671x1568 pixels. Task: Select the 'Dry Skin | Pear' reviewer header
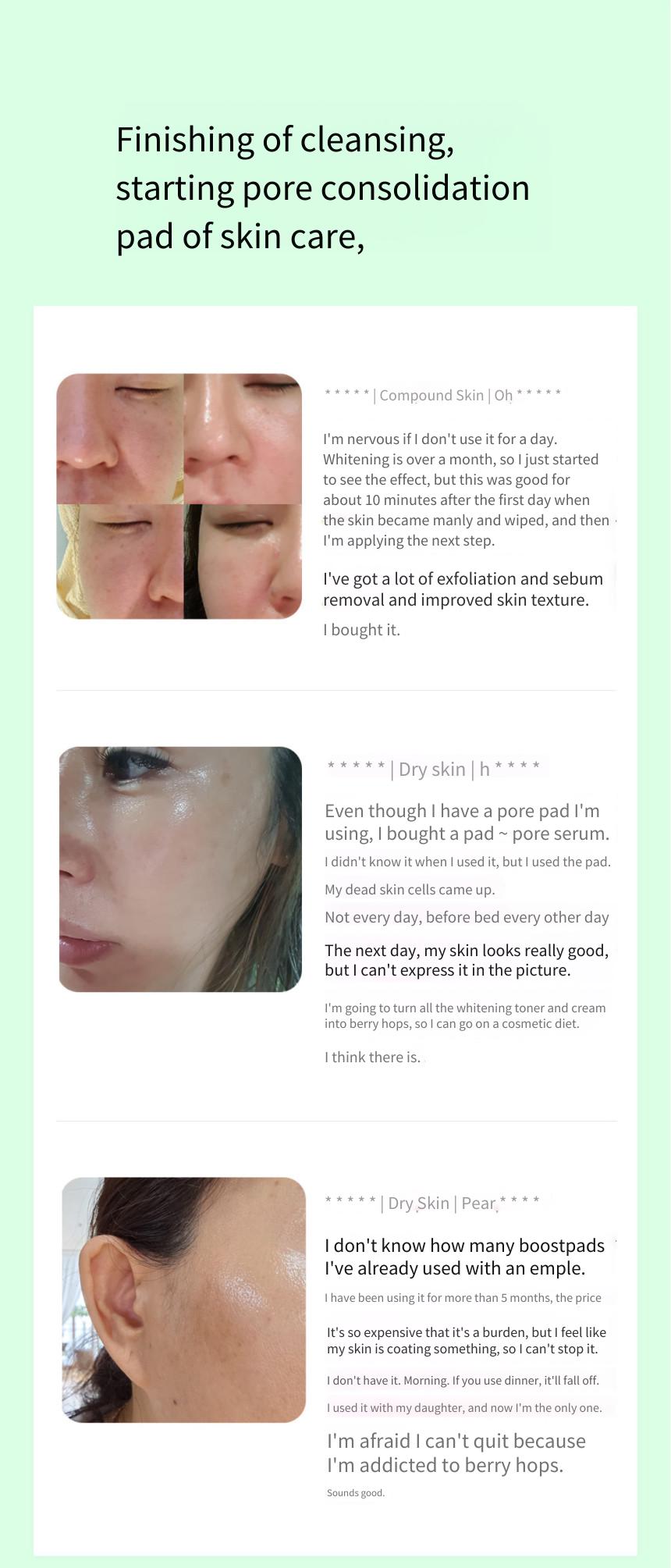(432, 1203)
